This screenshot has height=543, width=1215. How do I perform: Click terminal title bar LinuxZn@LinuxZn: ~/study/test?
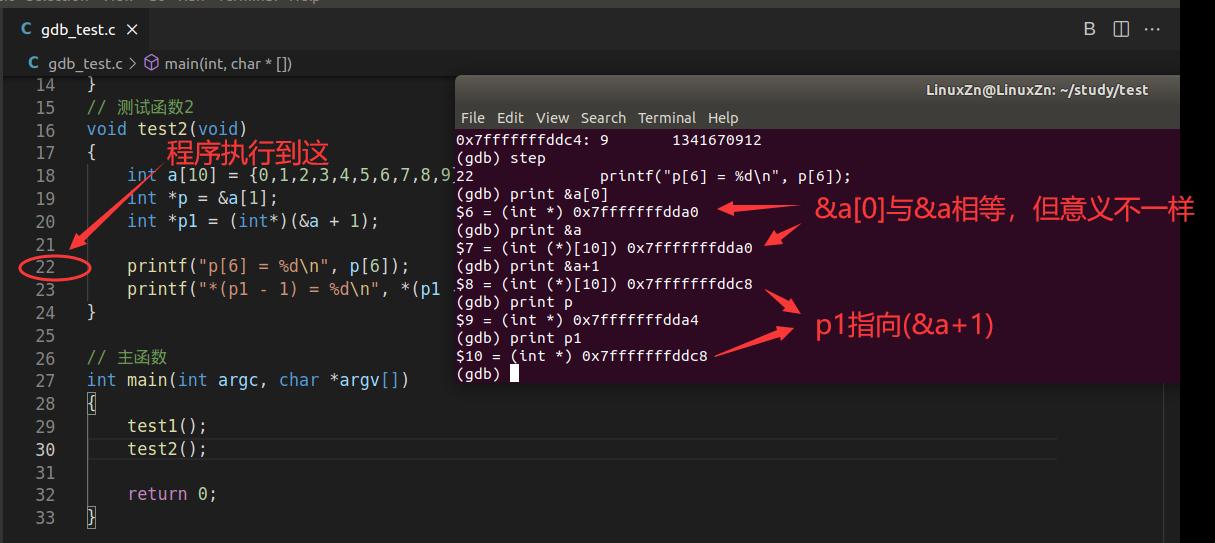pyautogui.click(x=1037, y=90)
